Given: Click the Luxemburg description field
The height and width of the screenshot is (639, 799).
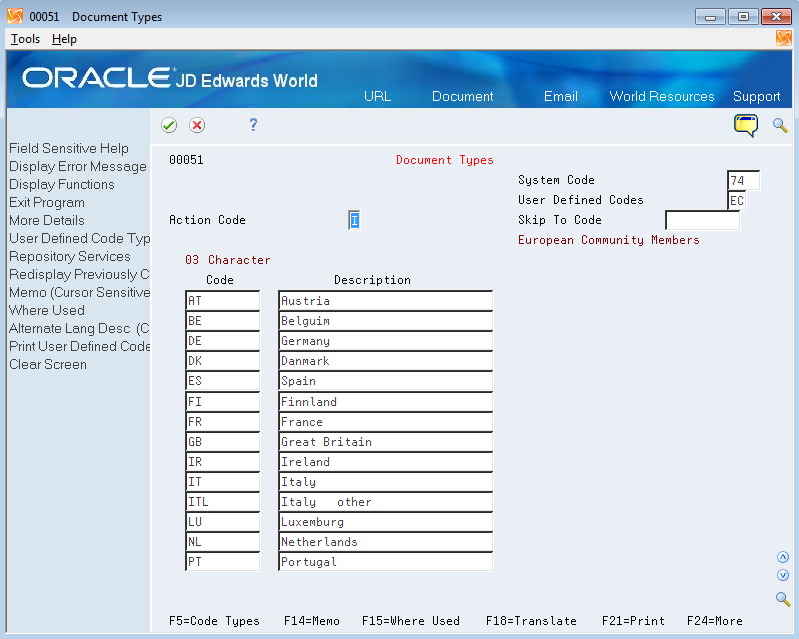Looking at the screenshot, I should tap(386, 521).
